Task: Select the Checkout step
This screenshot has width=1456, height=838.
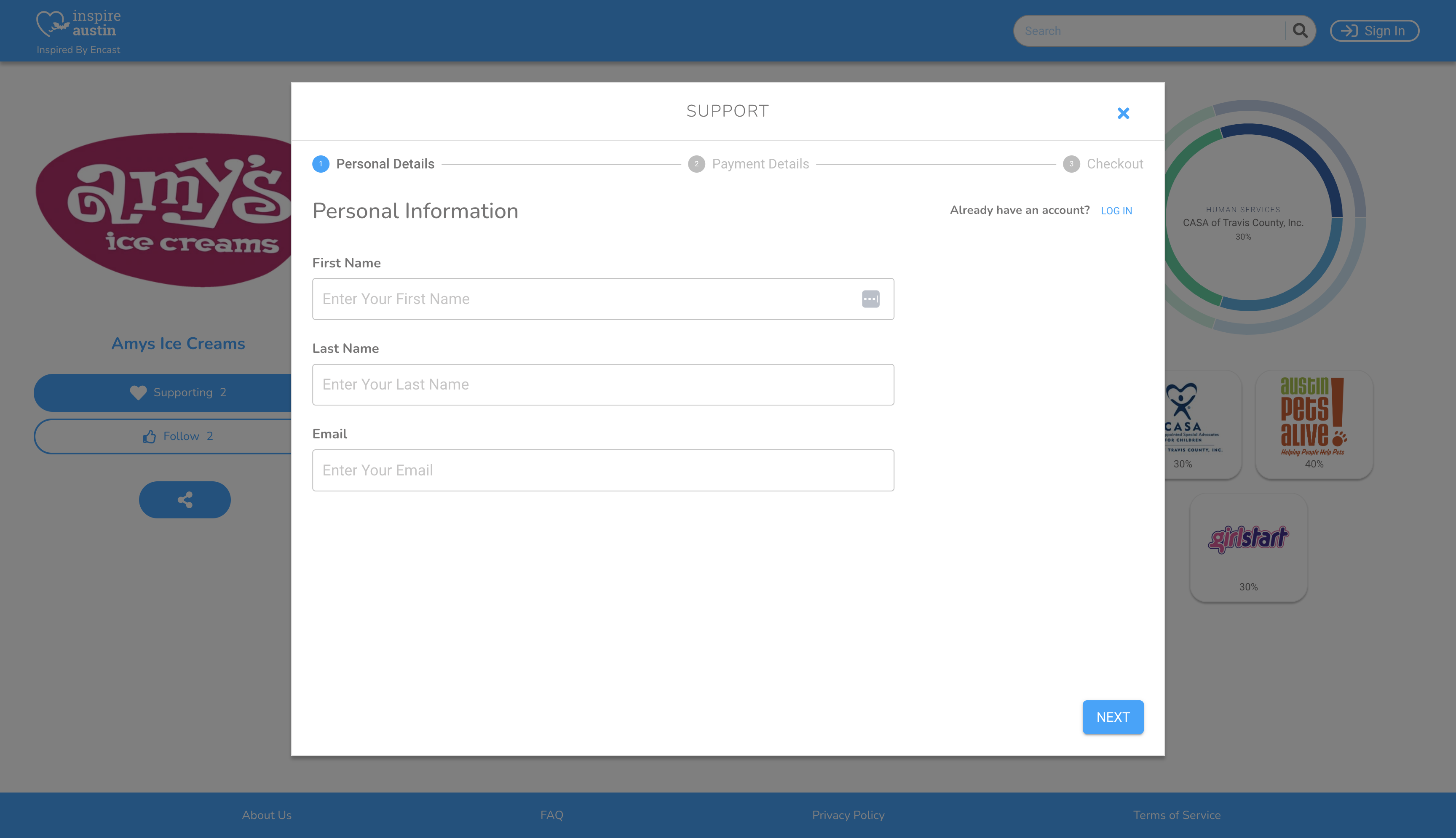Action: click(x=1103, y=164)
